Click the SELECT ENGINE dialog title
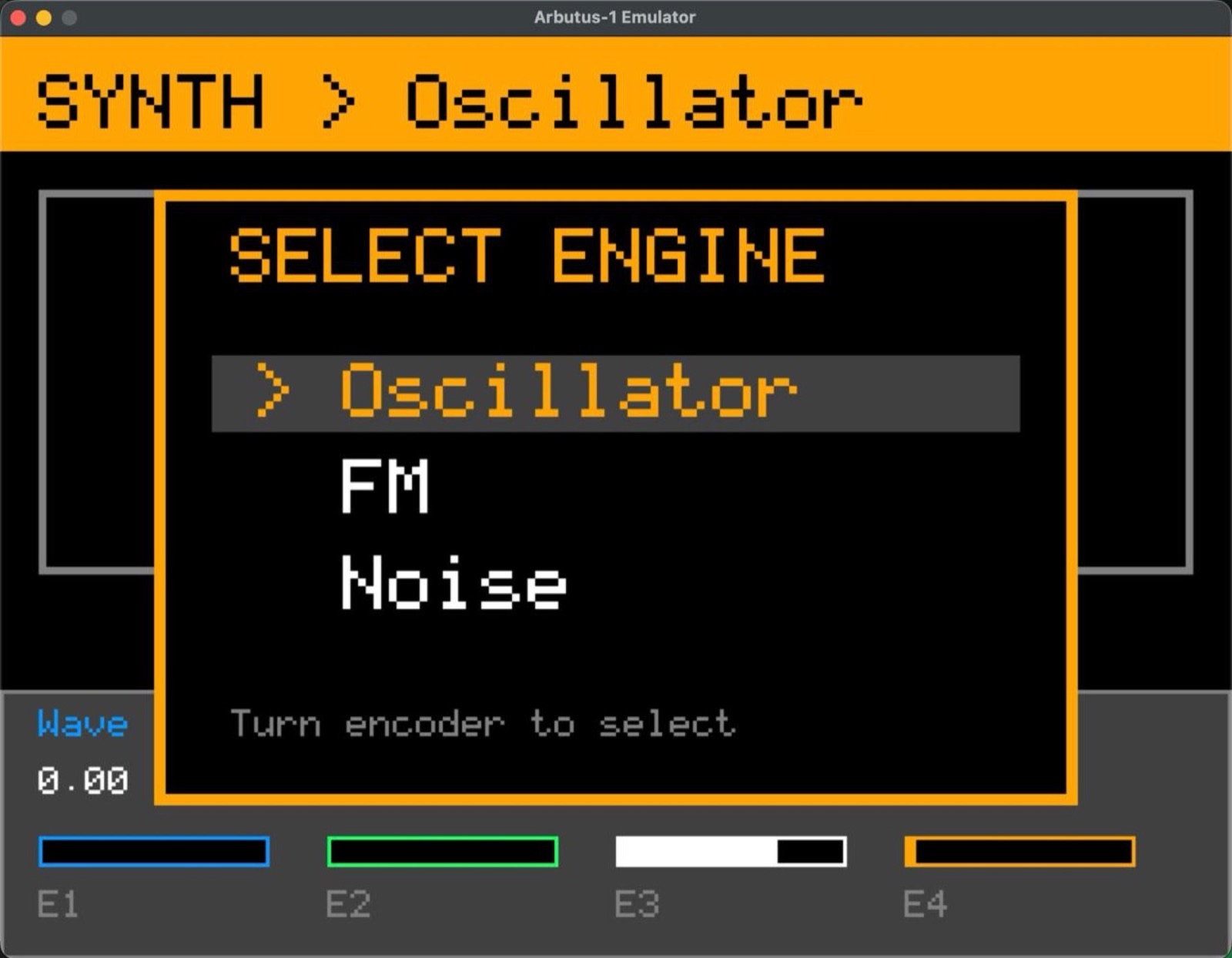Image resolution: width=1232 pixels, height=958 pixels. [527, 255]
